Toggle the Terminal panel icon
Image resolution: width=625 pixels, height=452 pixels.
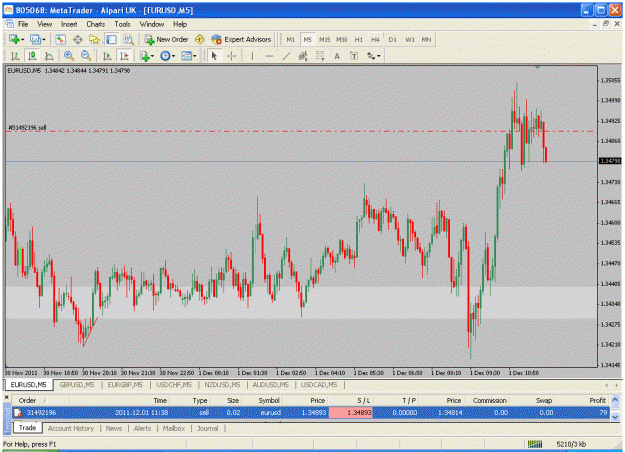111,39
